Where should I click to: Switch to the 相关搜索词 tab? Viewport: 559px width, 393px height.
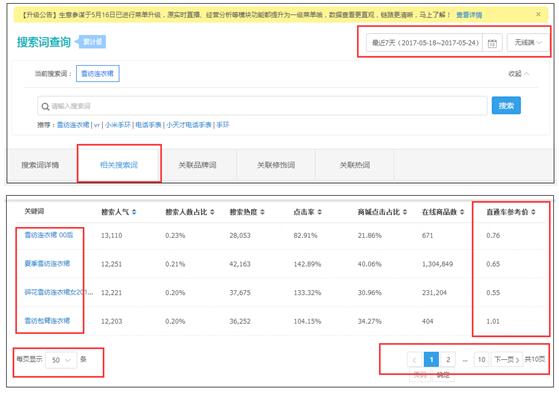point(119,165)
